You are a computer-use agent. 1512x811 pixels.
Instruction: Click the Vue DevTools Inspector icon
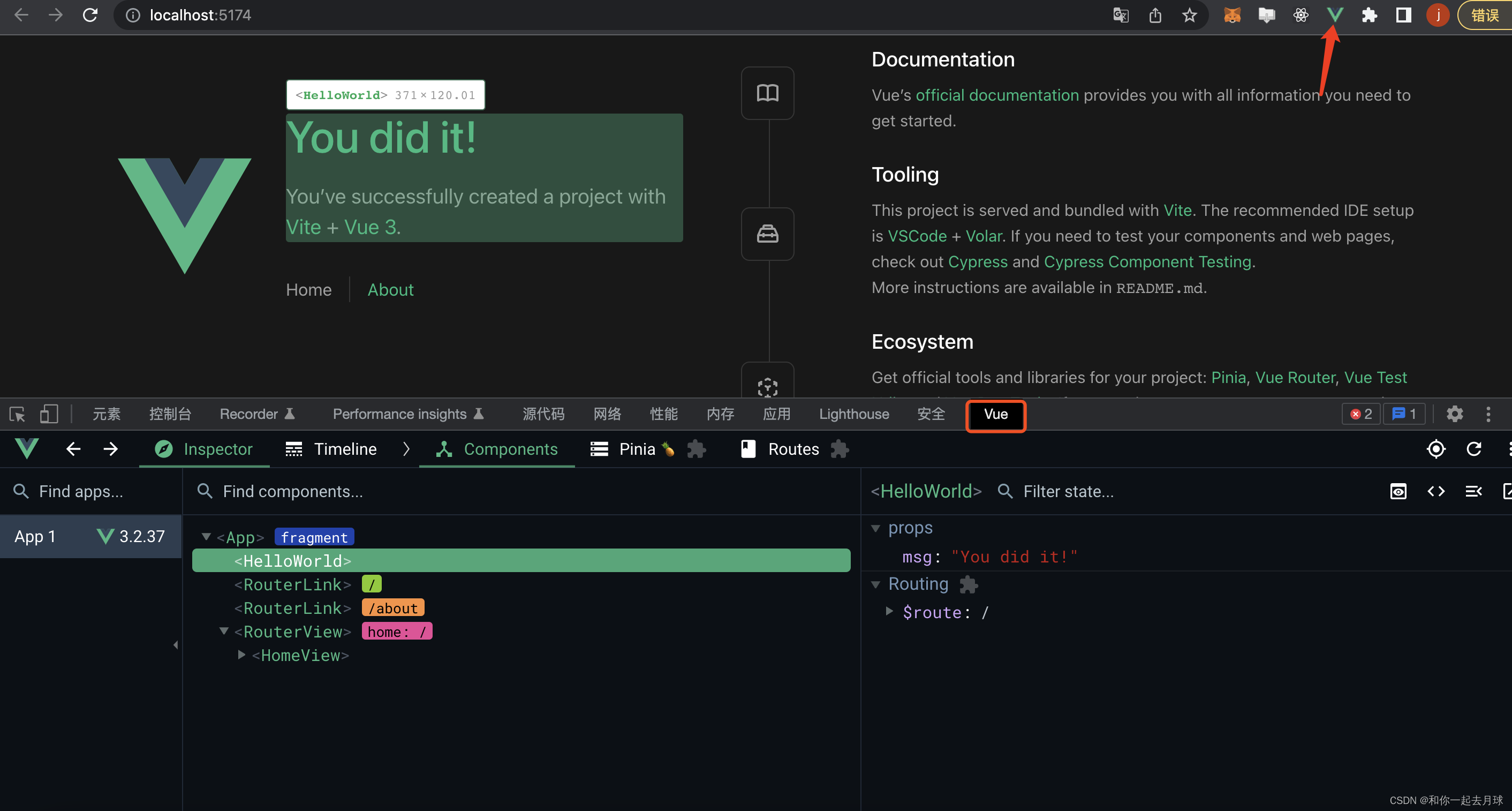pos(163,449)
